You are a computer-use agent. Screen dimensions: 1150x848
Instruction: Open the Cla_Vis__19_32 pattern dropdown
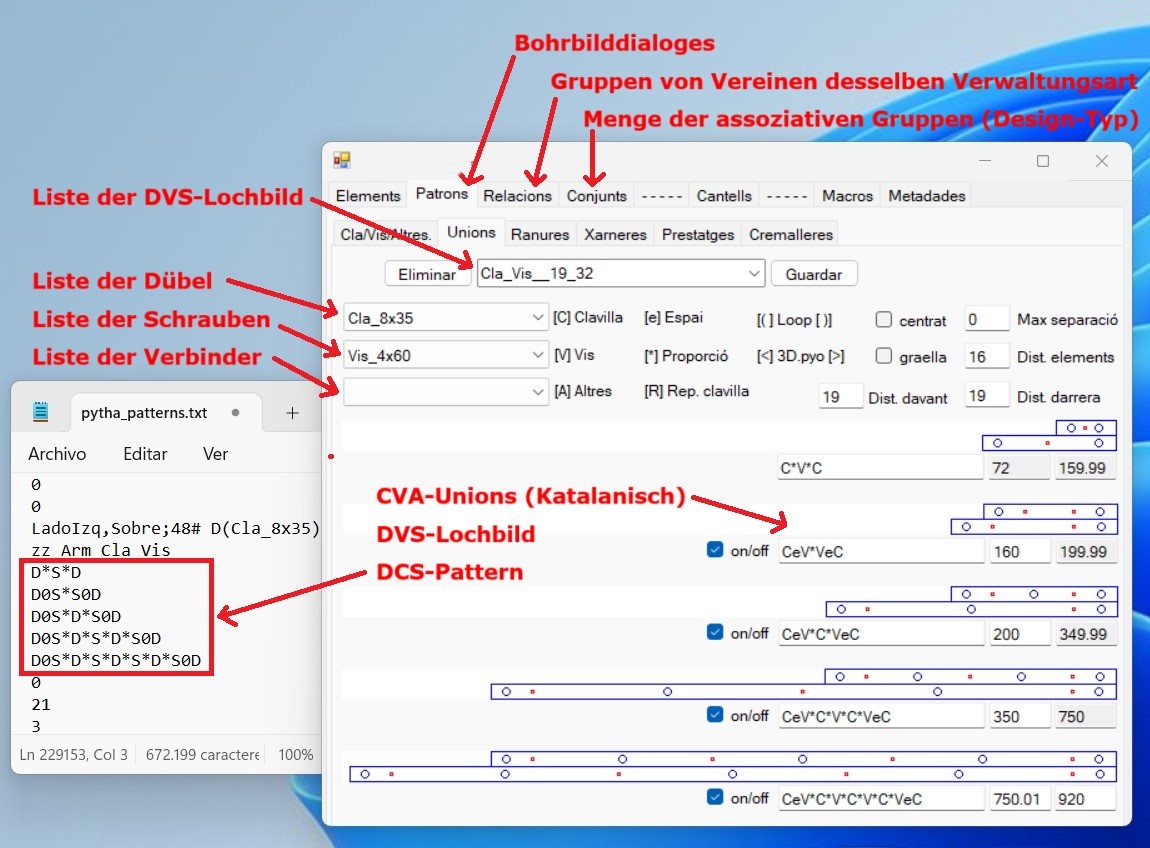(754, 274)
